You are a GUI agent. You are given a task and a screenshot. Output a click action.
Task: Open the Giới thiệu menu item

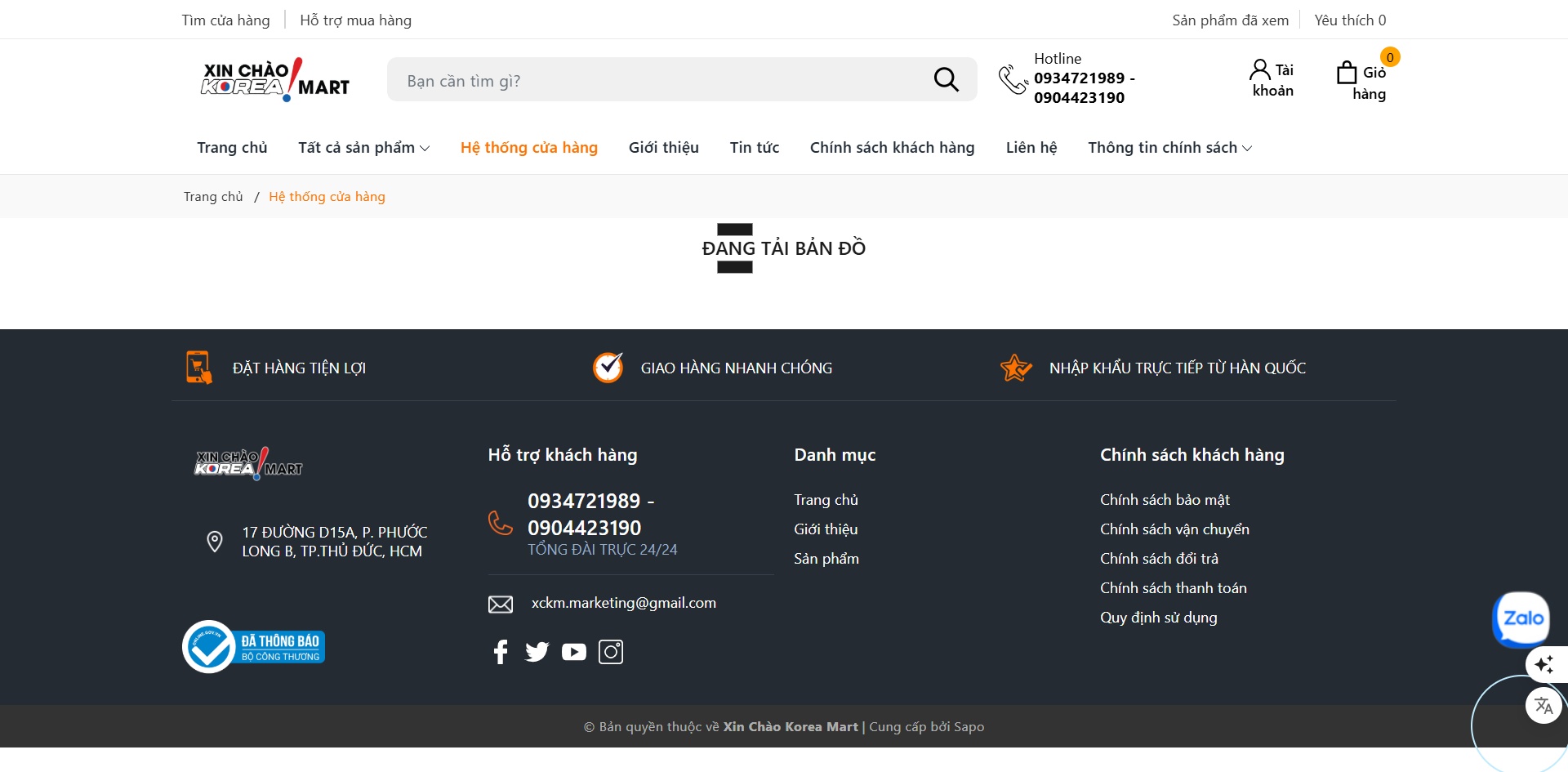pos(663,148)
